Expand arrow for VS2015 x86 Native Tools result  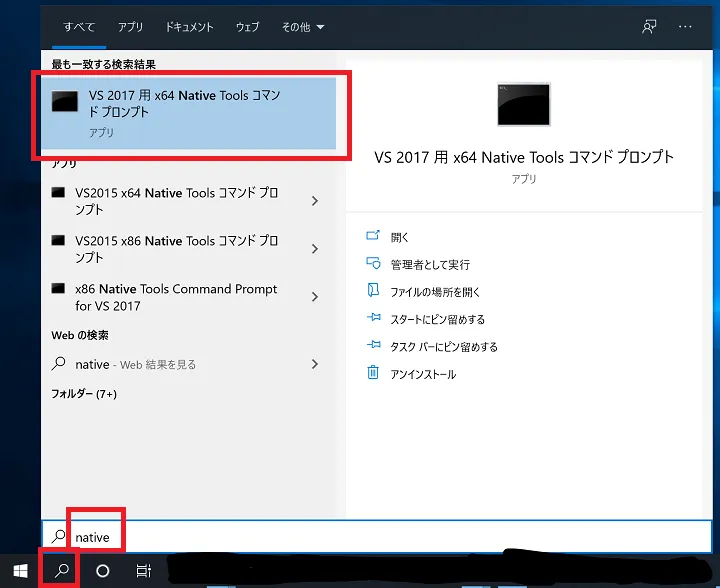coord(315,249)
